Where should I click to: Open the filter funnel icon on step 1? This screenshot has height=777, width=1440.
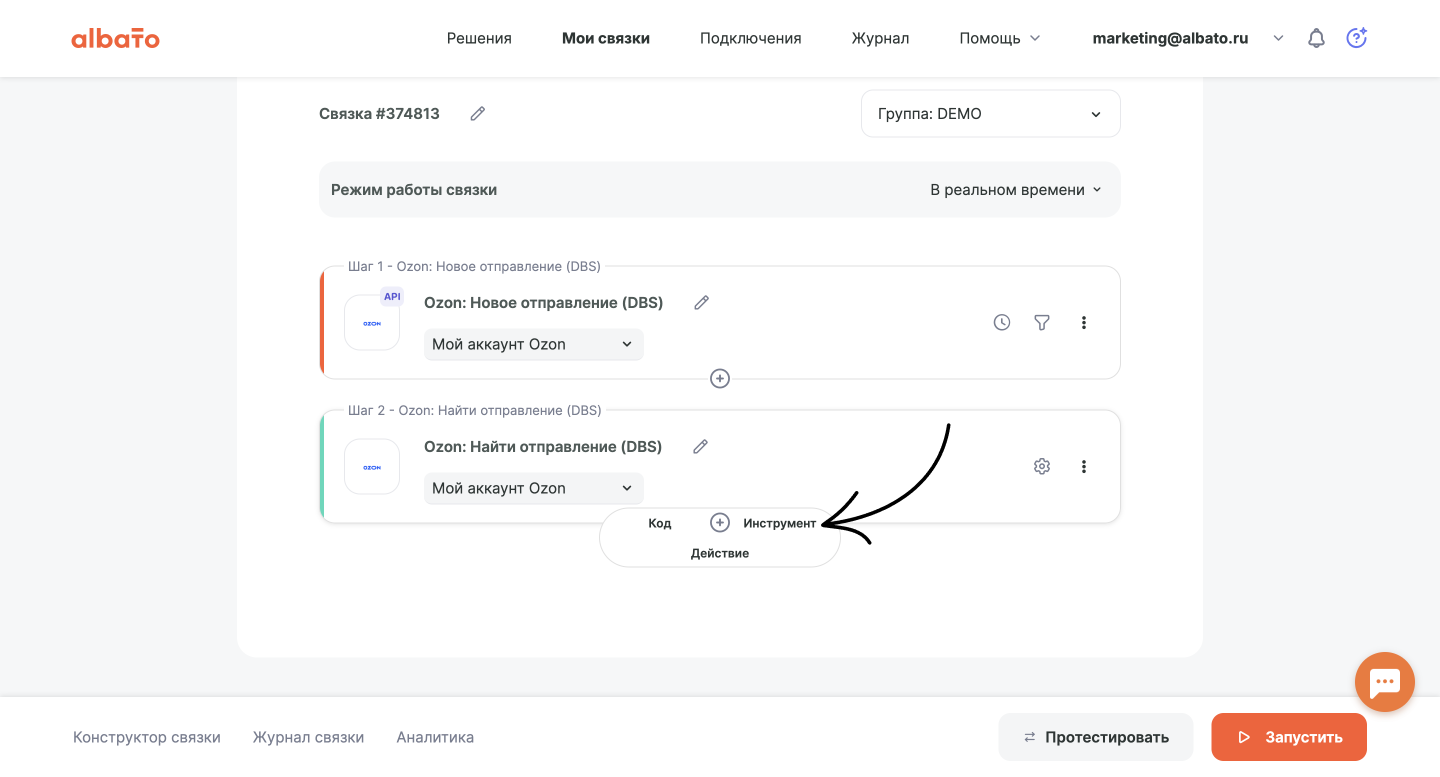click(x=1042, y=322)
